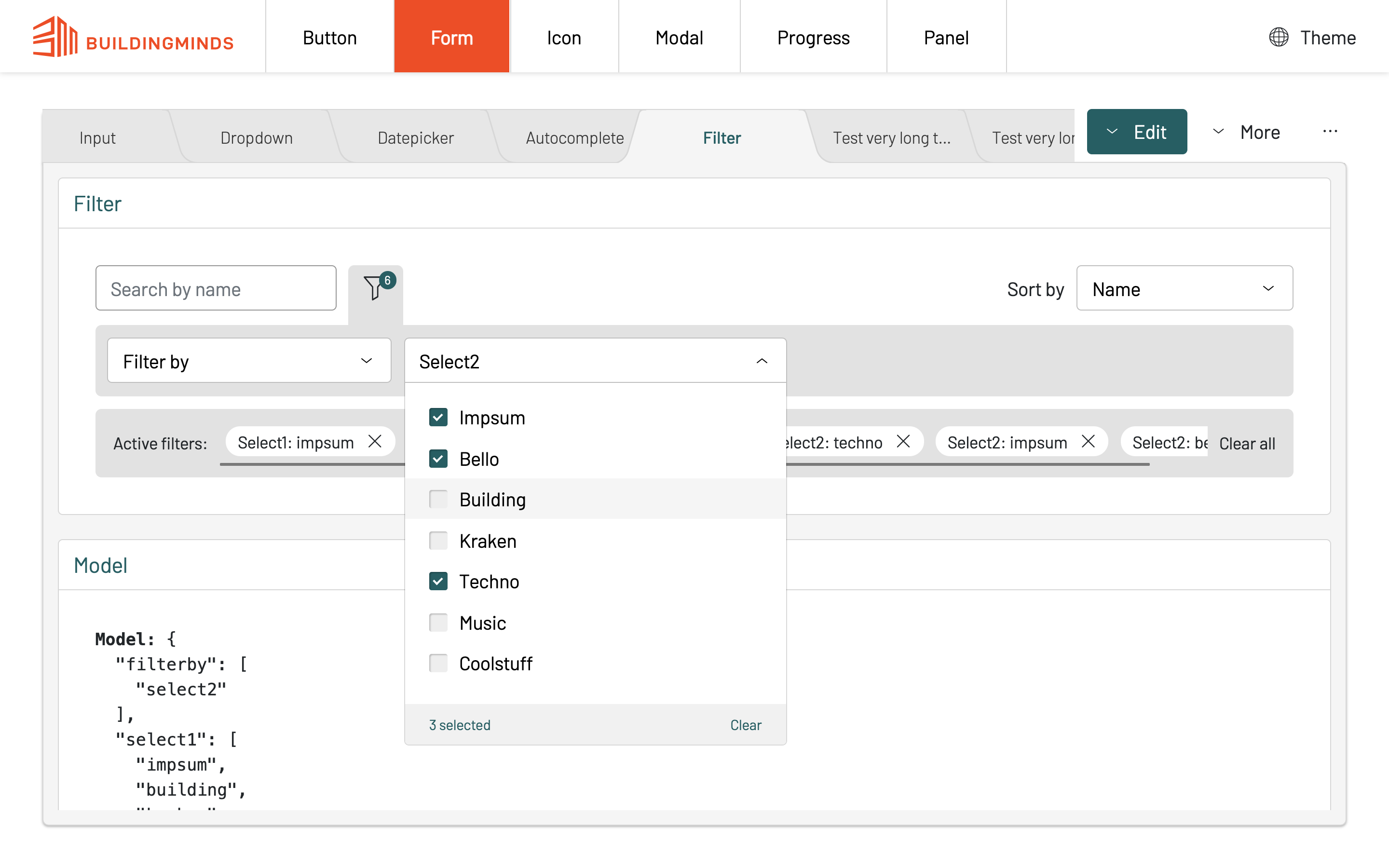
Task: Open the 'Test very long t...' tab
Action: tap(891, 137)
